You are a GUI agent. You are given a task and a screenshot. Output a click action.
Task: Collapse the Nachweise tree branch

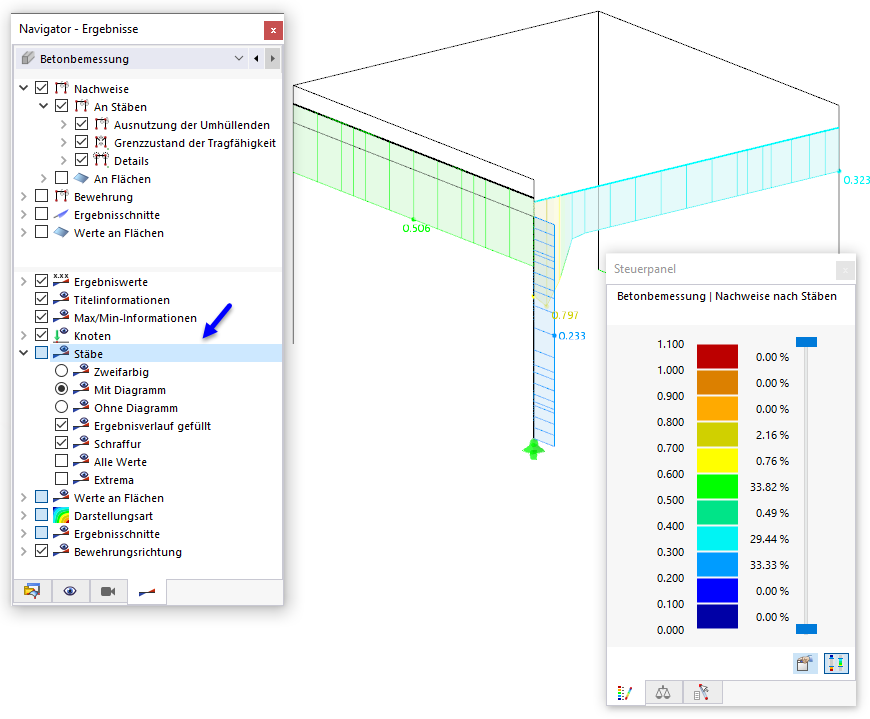(22, 88)
